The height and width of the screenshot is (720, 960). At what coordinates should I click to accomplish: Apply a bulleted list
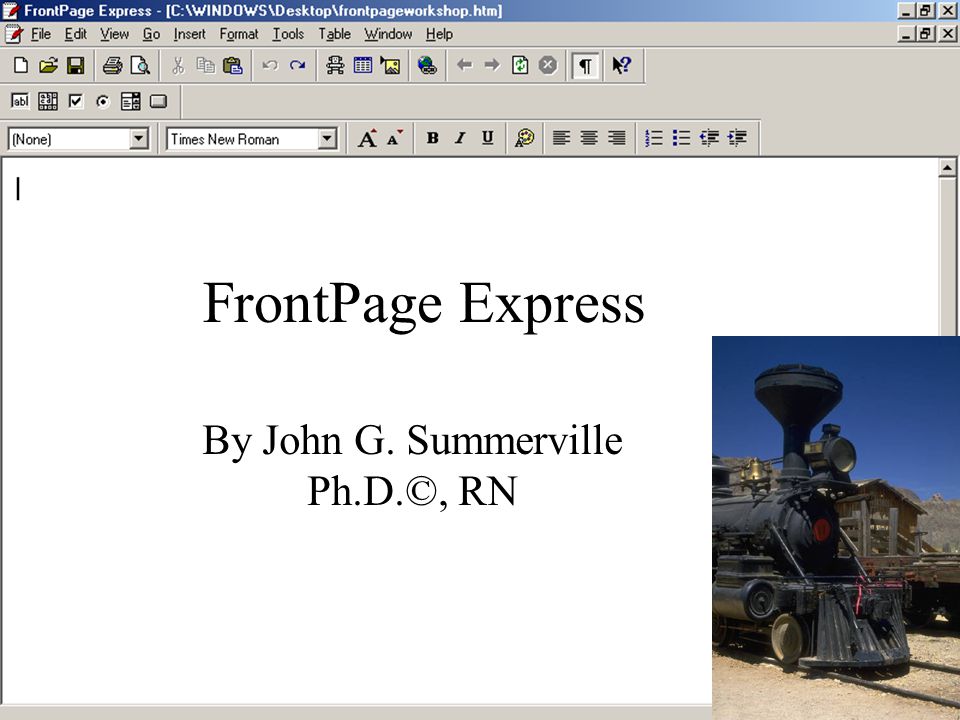pos(681,138)
